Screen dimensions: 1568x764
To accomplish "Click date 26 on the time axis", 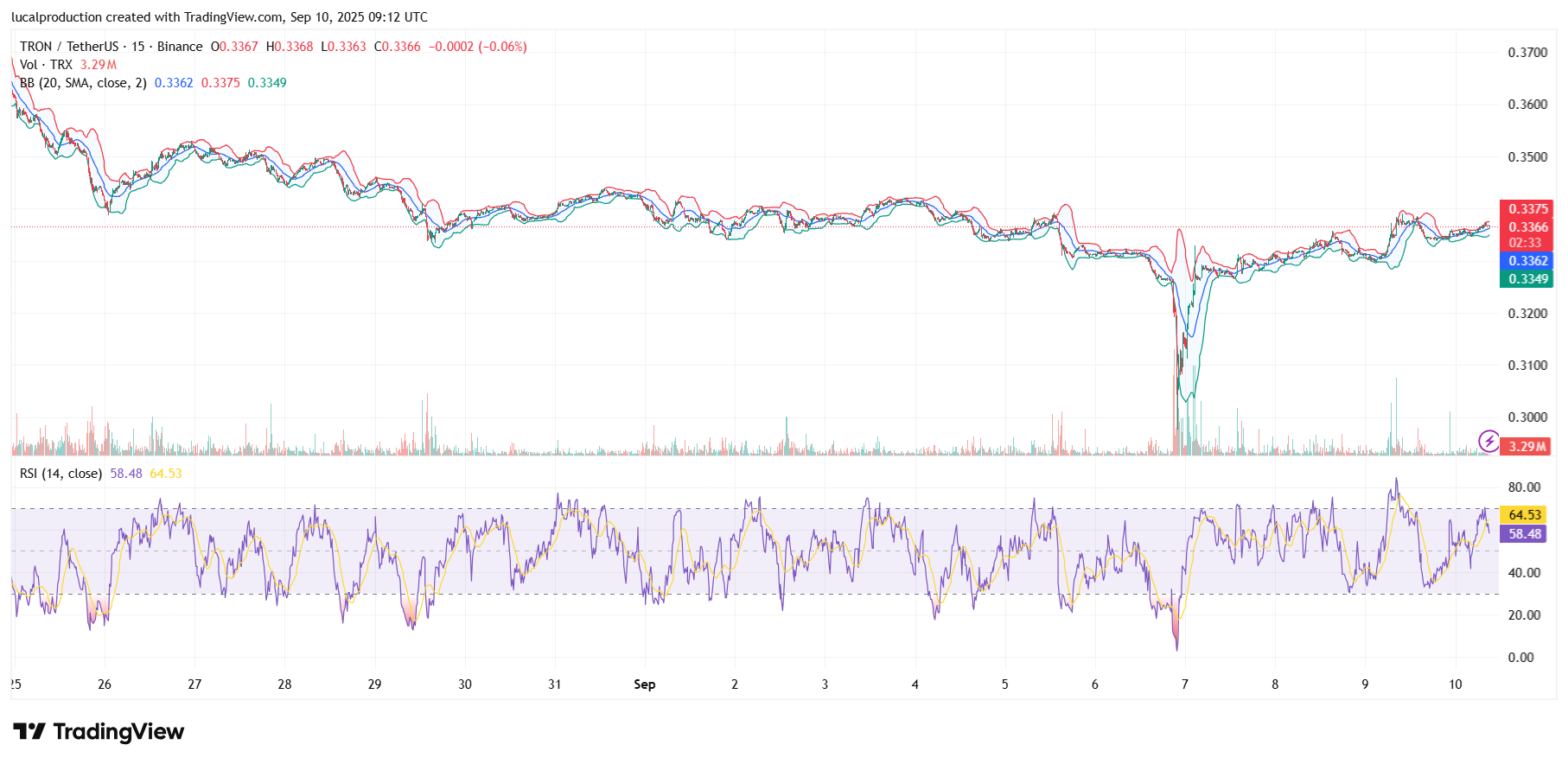I will 105,684.
